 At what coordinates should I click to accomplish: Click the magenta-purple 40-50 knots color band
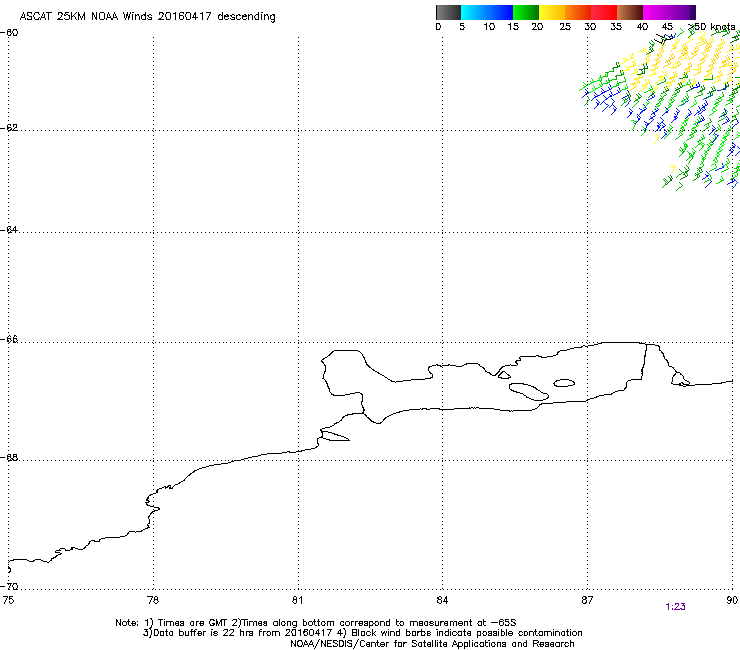click(669, 12)
